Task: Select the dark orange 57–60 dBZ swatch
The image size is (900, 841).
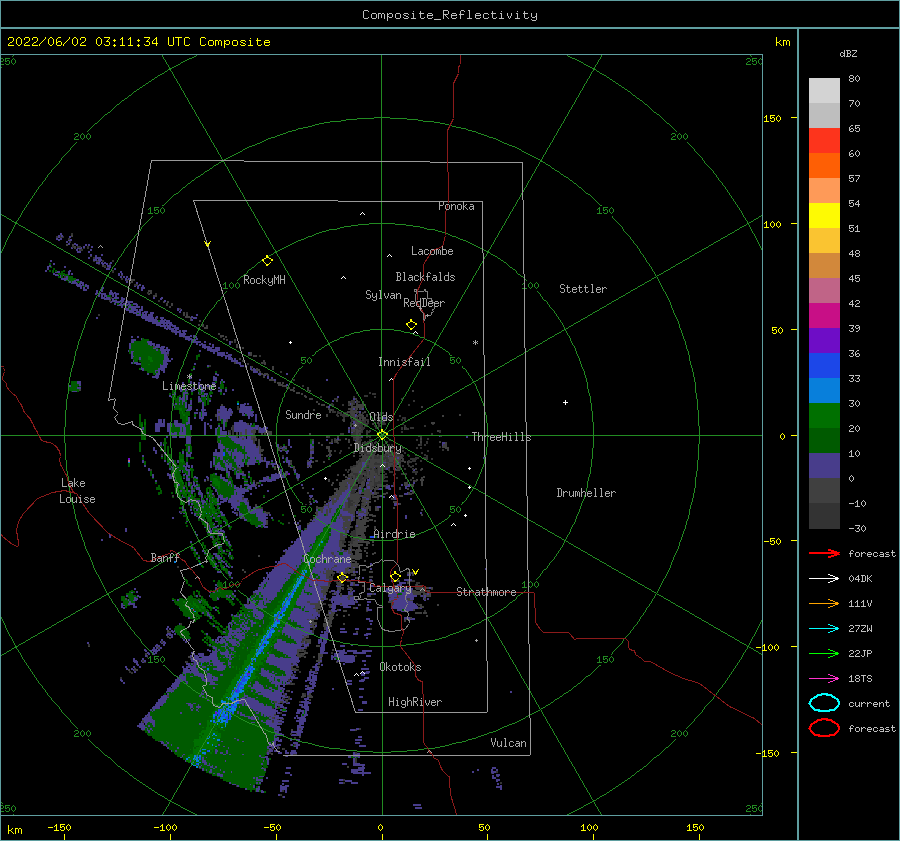Action: pos(824,166)
